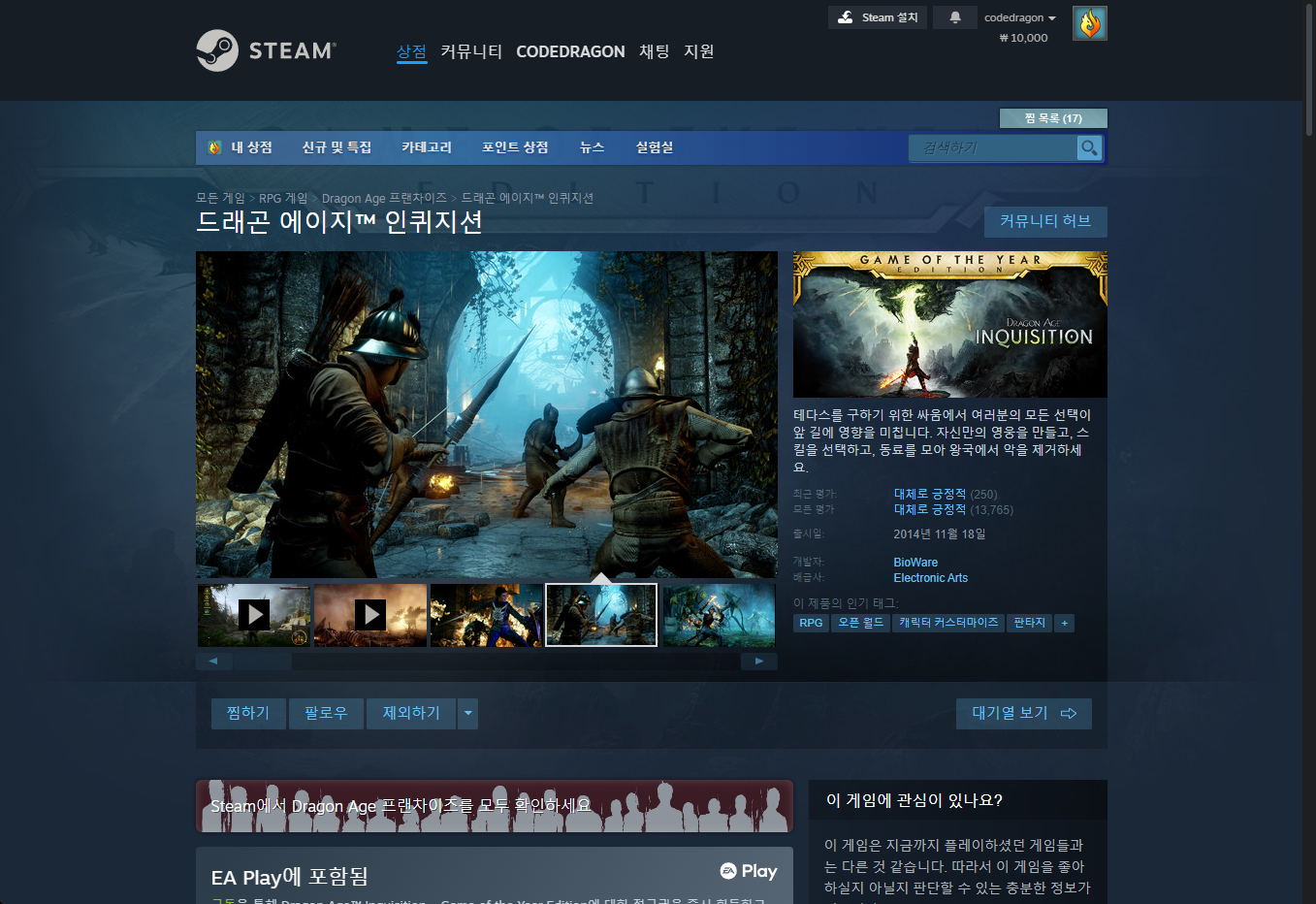Screen dimensions: 1316x904
Task: Click the RPG tag
Action: (811, 623)
